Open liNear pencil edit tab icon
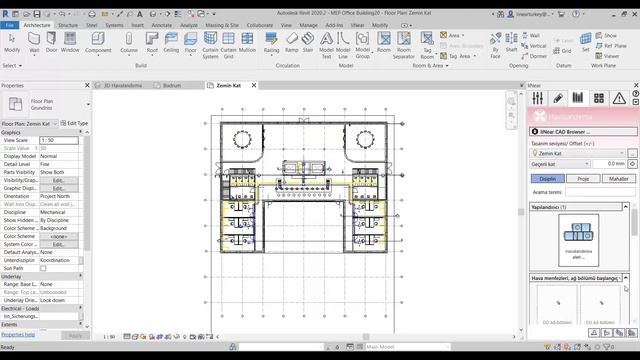640x360 pixels. tap(558, 98)
